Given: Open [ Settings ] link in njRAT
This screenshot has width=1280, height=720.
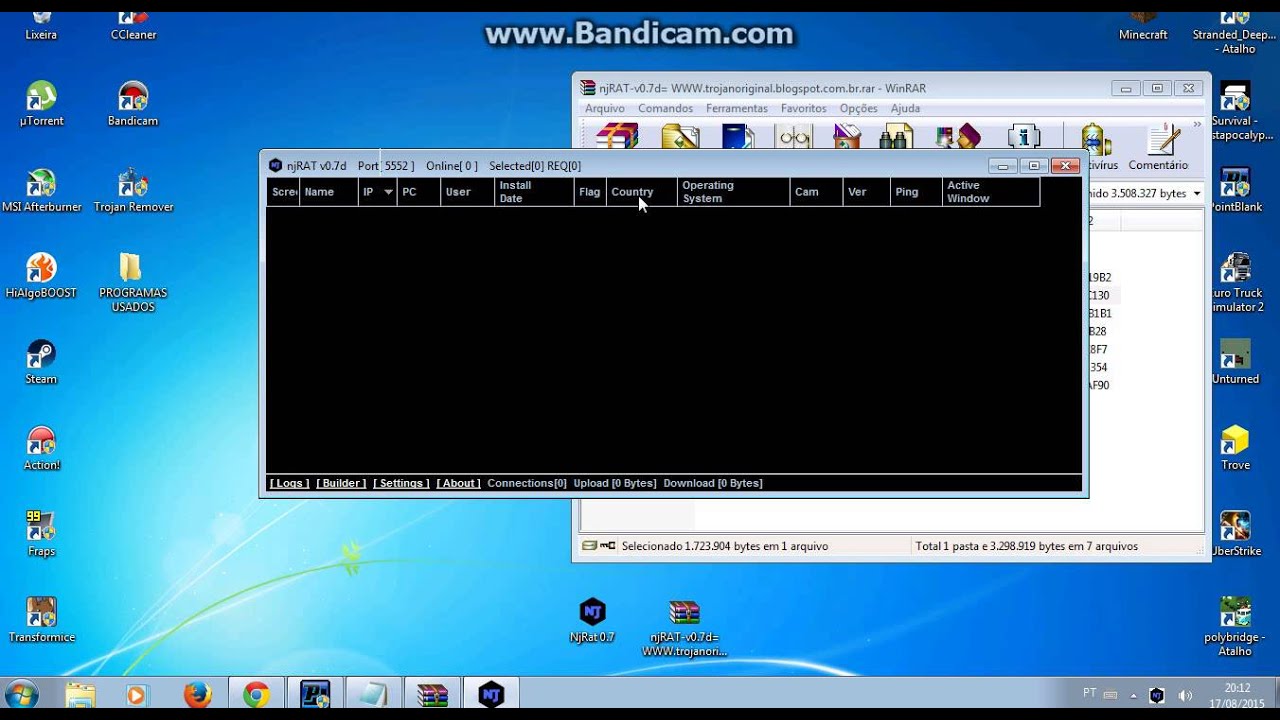Looking at the screenshot, I should [x=401, y=483].
